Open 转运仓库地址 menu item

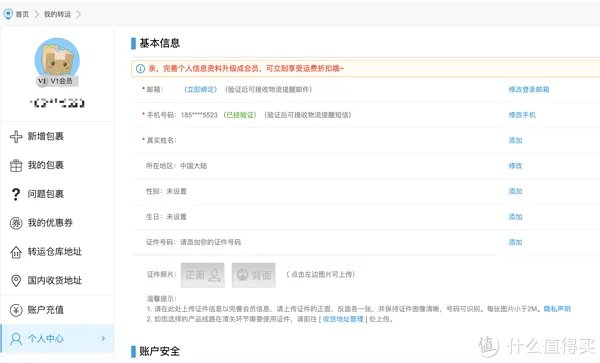(55, 252)
